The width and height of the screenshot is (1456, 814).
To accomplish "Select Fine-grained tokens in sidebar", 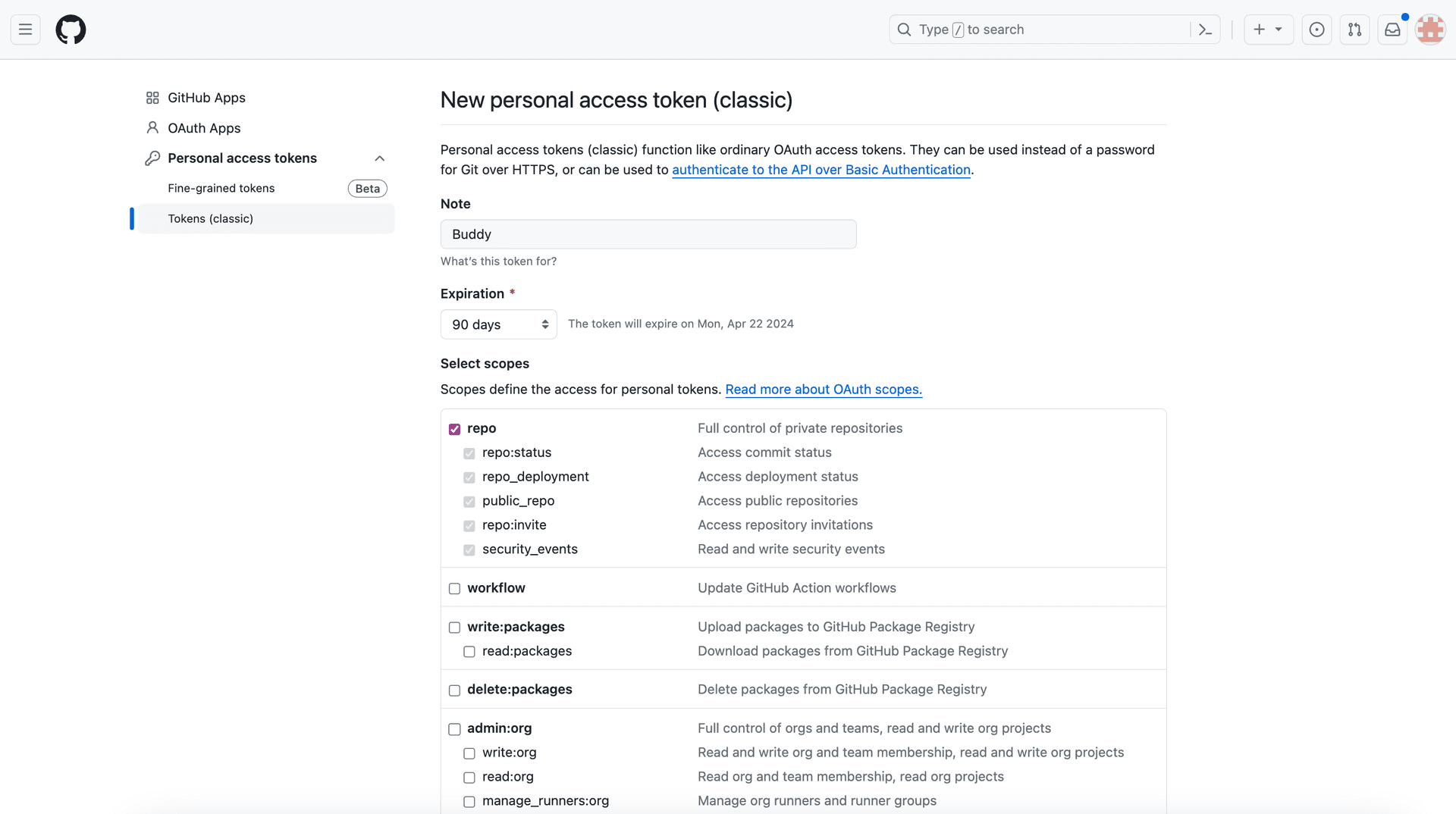I will [x=221, y=188].
